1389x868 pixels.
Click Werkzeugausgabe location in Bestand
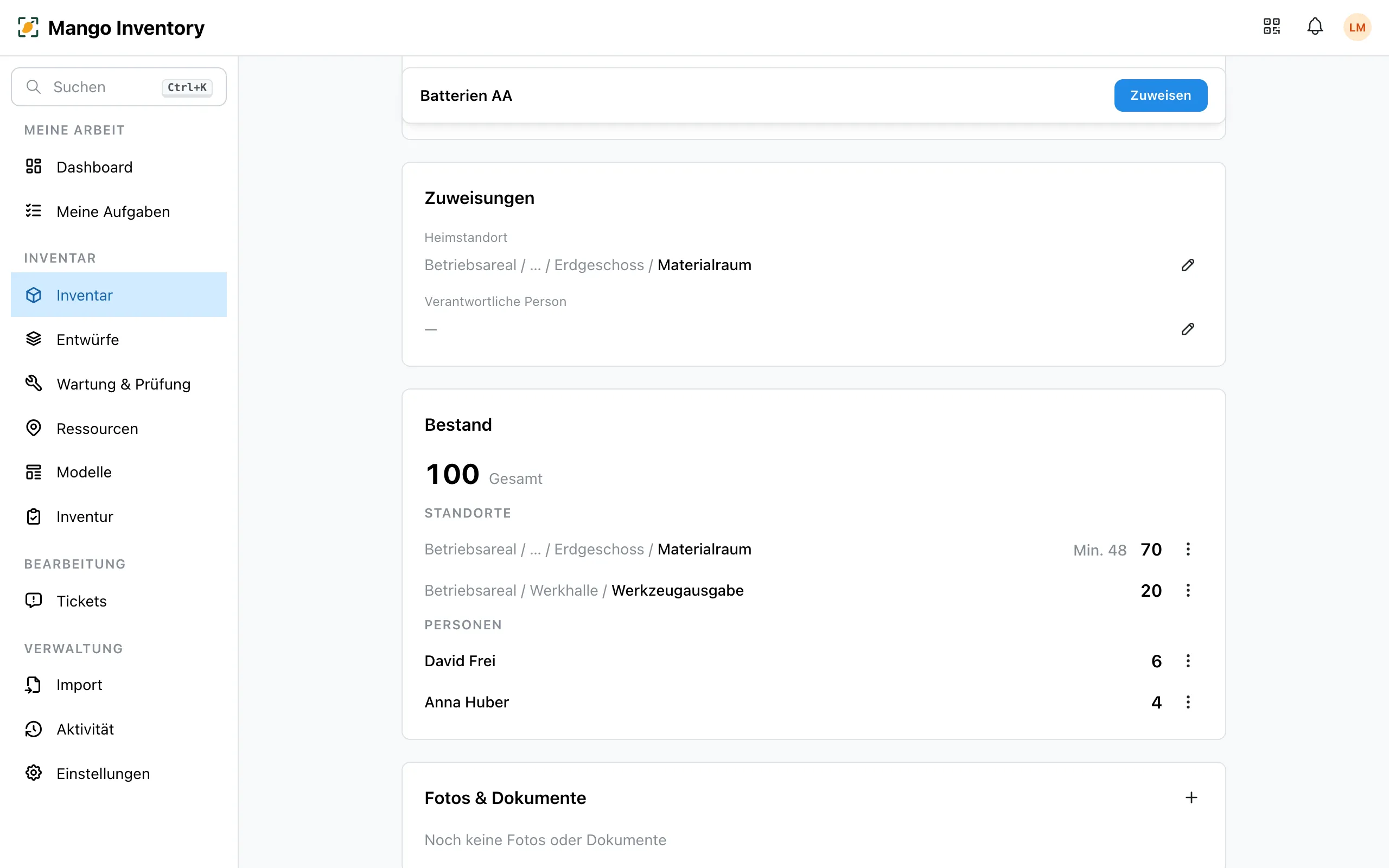click(677, 590)
